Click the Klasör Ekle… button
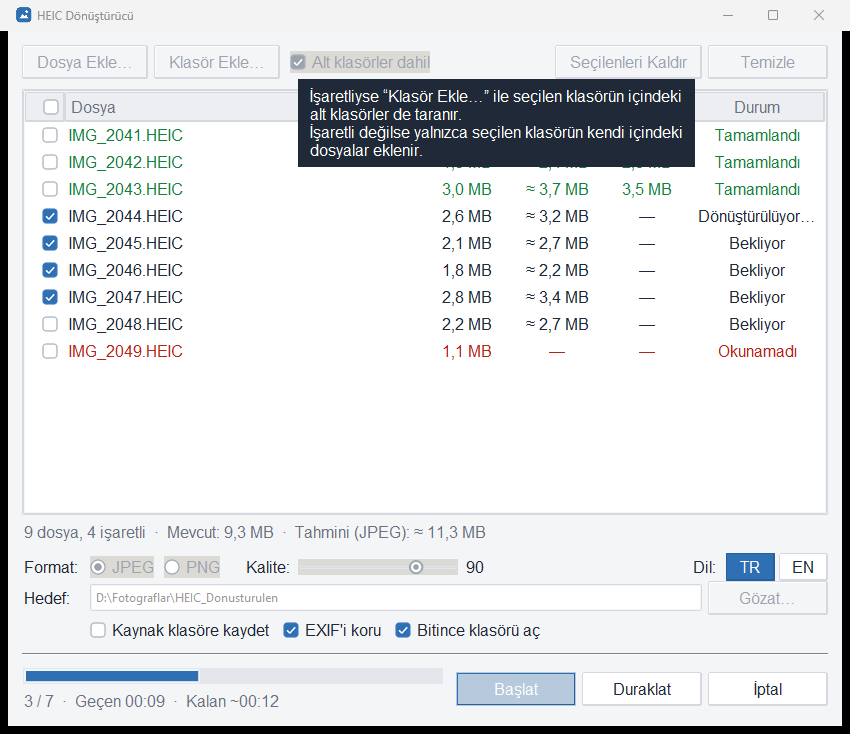 coord(216,62)
